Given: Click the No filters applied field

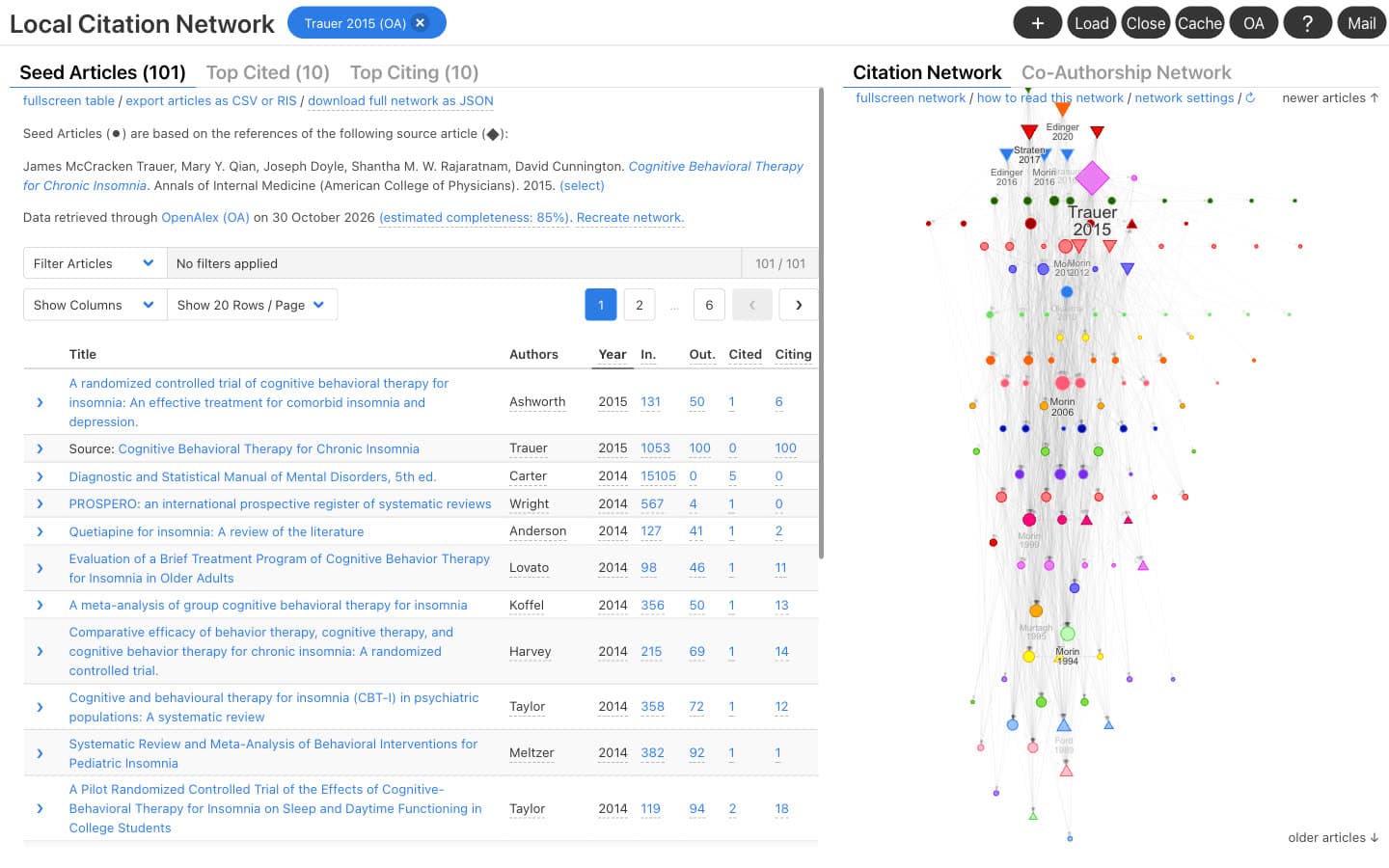Looking at the screenshot, I should 453,263.
